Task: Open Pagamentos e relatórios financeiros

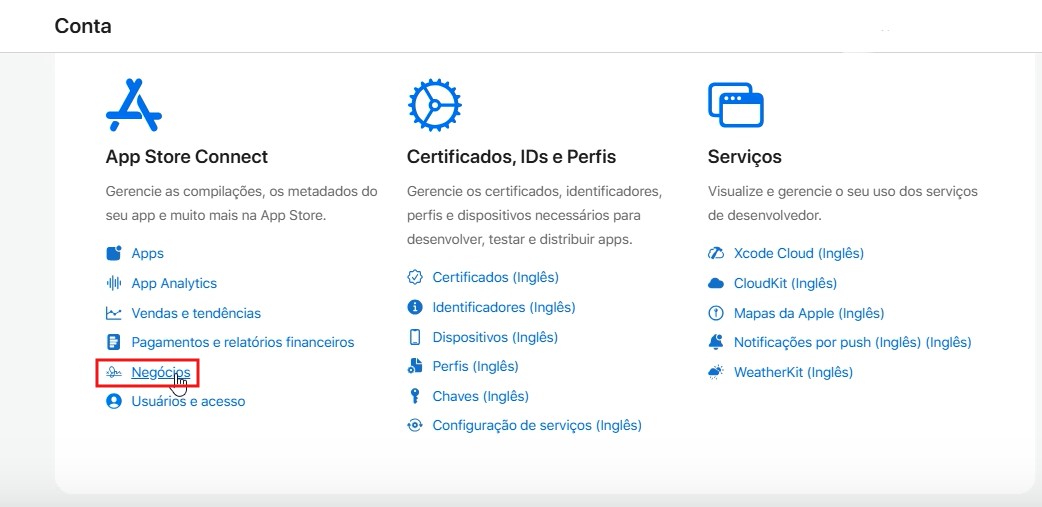Action: click(x=242, y=342)
